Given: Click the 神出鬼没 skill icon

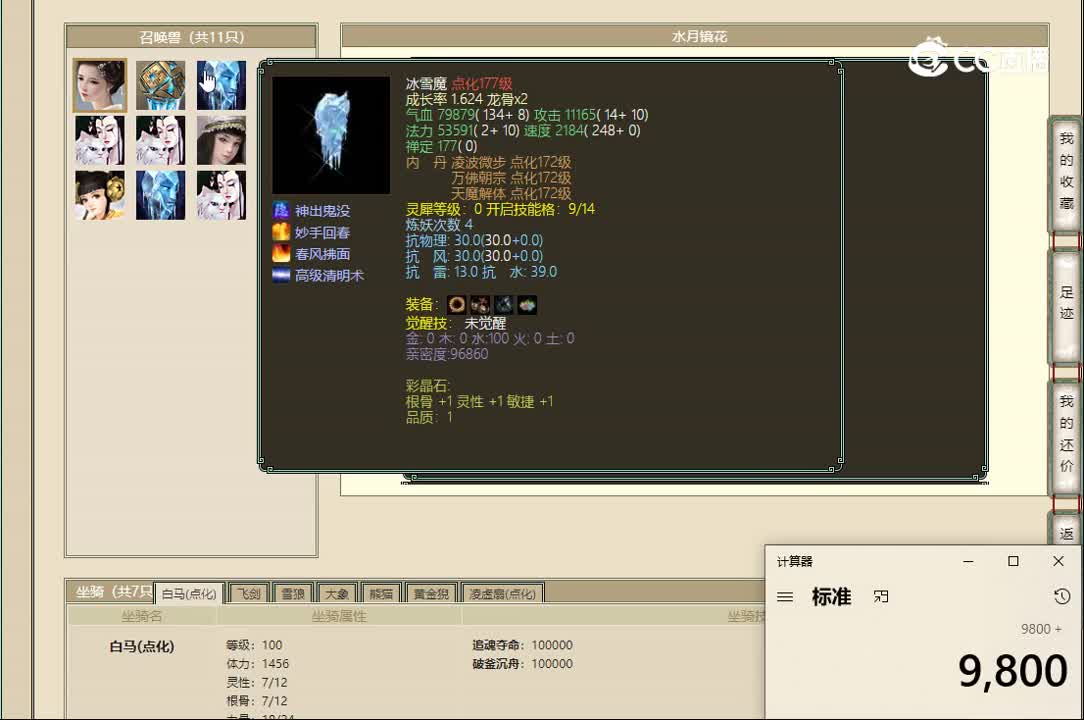Looking at the screenshot, I should point(281,210).
